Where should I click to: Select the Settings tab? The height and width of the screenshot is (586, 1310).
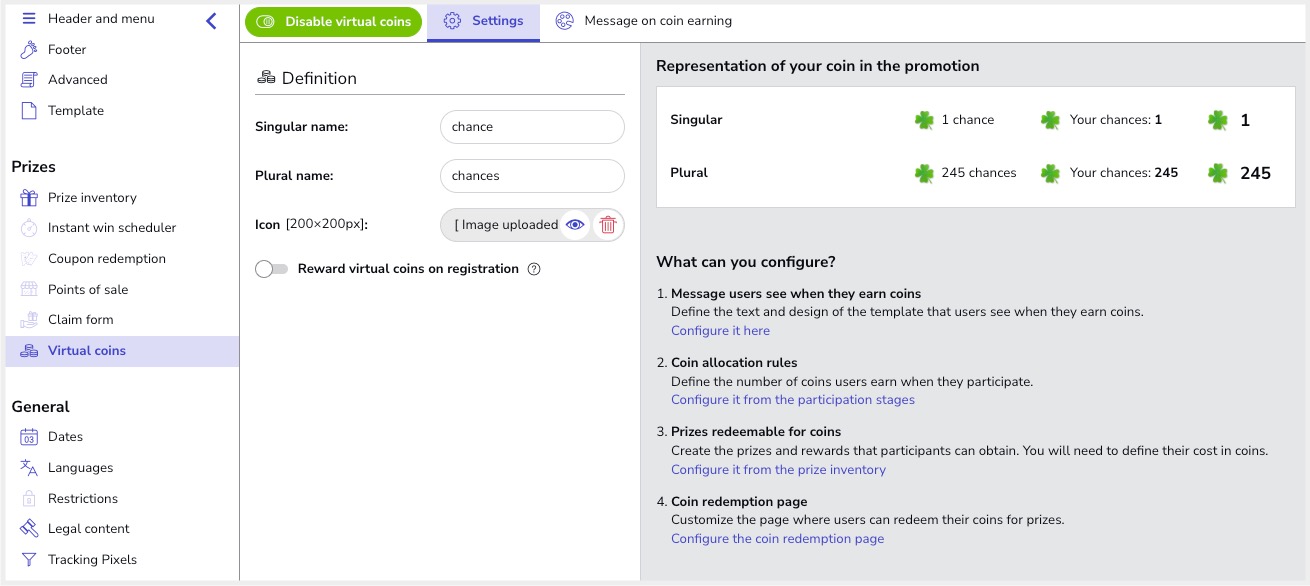point(483,21)
